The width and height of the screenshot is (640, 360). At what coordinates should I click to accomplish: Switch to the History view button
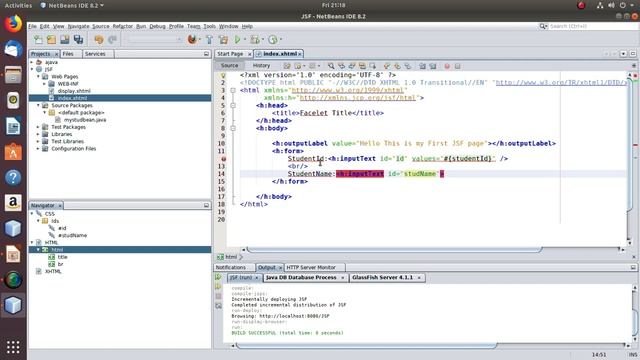point(261,66)
